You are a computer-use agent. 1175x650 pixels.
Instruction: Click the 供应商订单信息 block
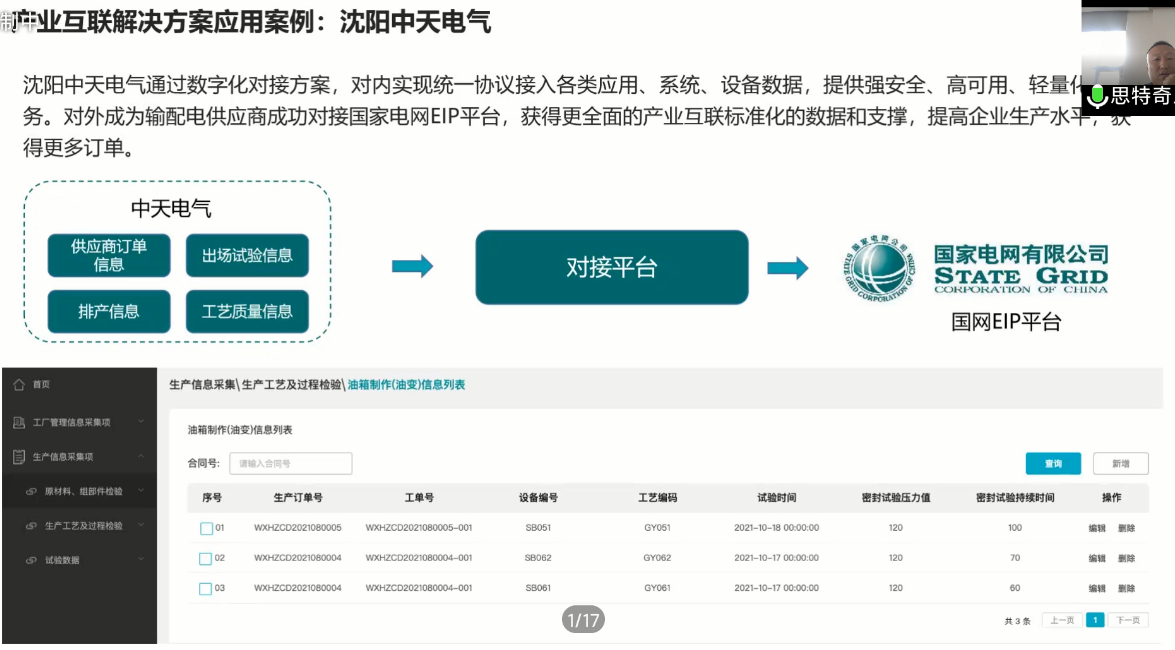point(109,256)
